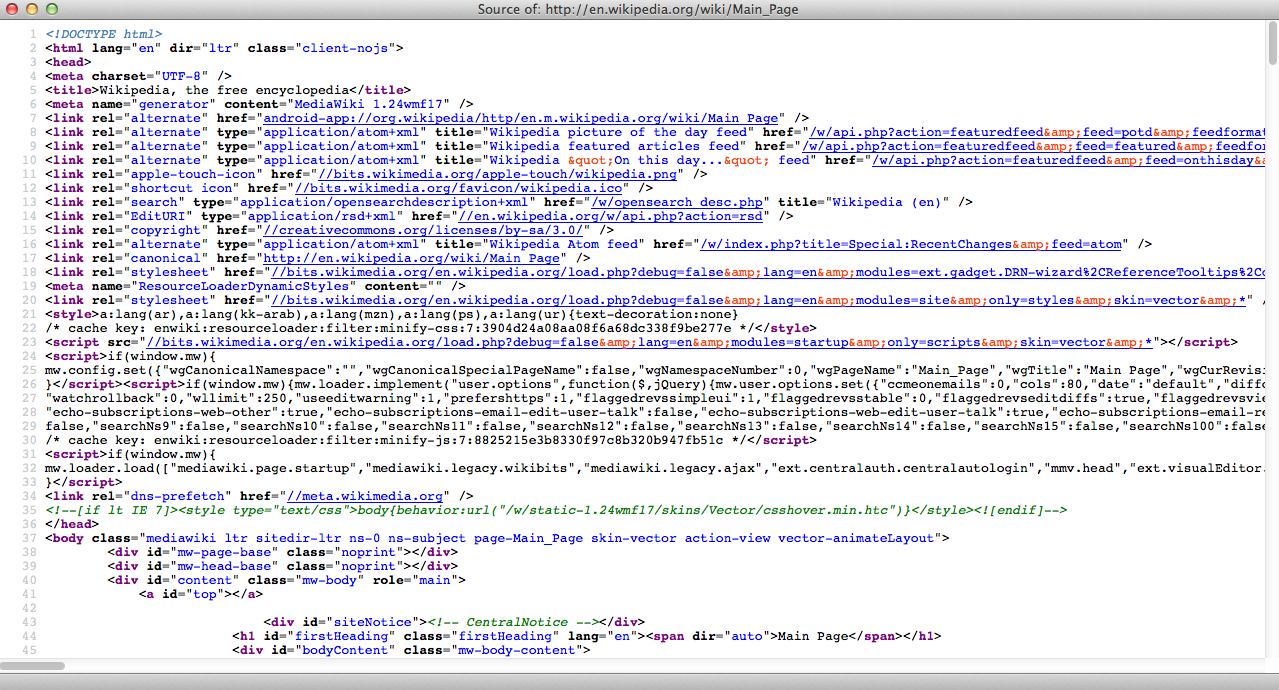Click the '<!DOCTYPE html>' declaration text
The width and height of the screenshot is (1279, 690).
point(104,34)
